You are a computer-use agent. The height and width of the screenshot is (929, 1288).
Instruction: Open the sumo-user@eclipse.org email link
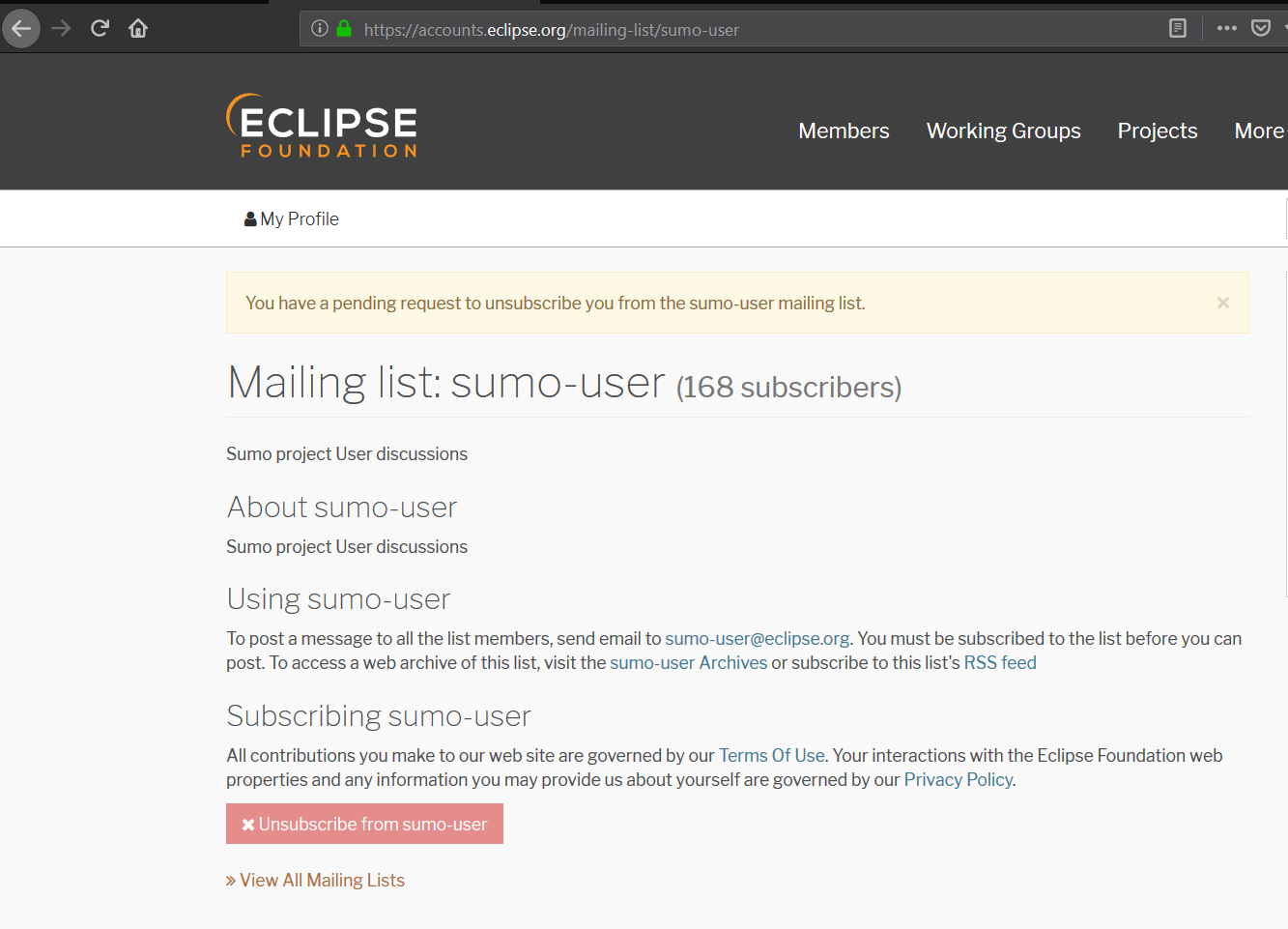(x=758, y=639)
